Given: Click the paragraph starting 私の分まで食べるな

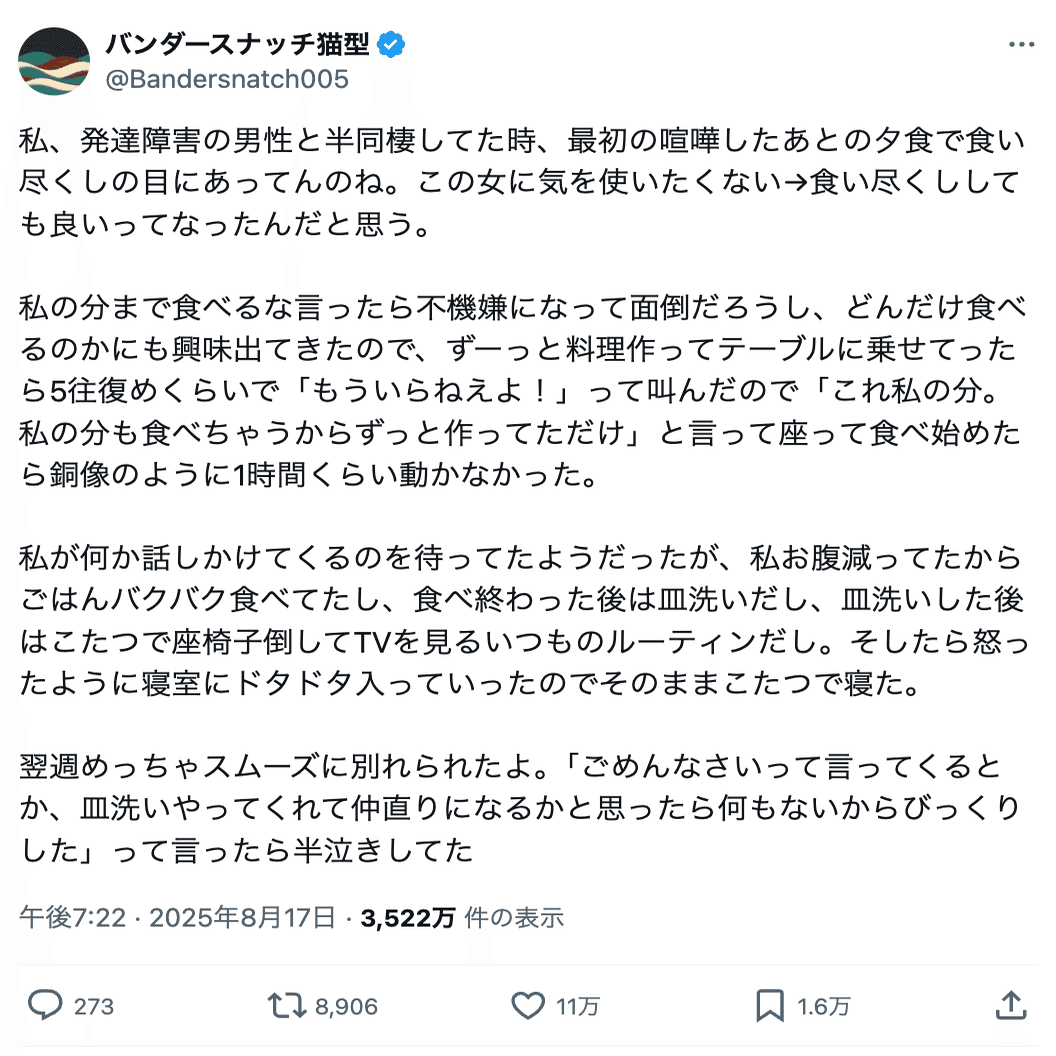Looking at the screenshot, I should tap(520, 391).
